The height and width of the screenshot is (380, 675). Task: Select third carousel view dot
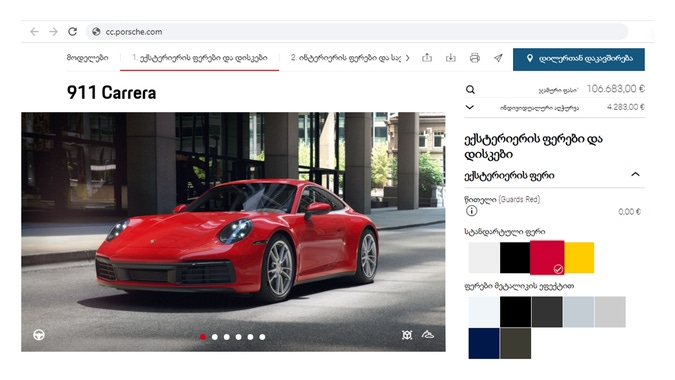point(226,337)
